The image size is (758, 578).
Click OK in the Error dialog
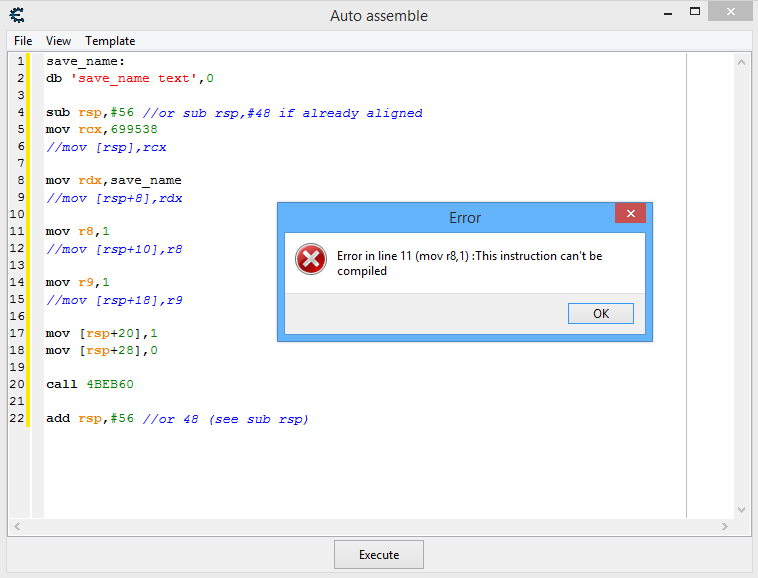(x=600, y=313)
